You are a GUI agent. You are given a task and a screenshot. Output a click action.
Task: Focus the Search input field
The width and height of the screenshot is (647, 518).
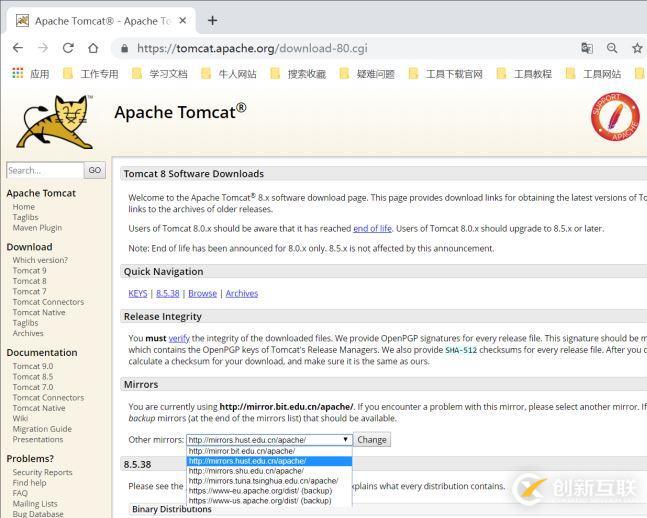point(45,170)
